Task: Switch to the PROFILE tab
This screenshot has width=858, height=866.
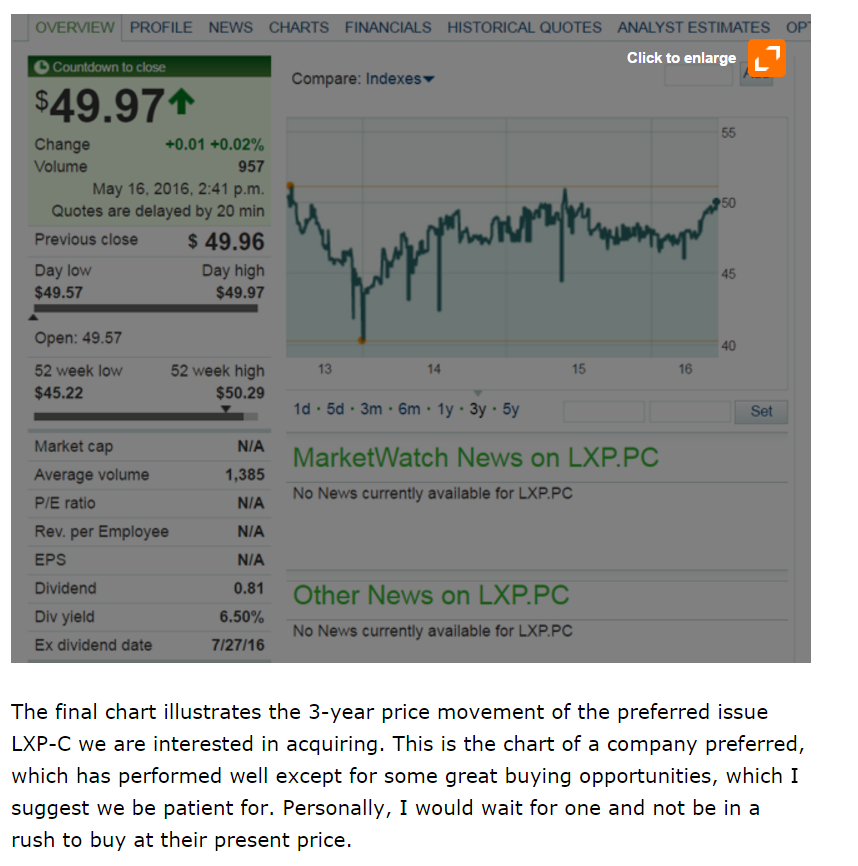Action: pyautogui.click(x=161, y=27)
